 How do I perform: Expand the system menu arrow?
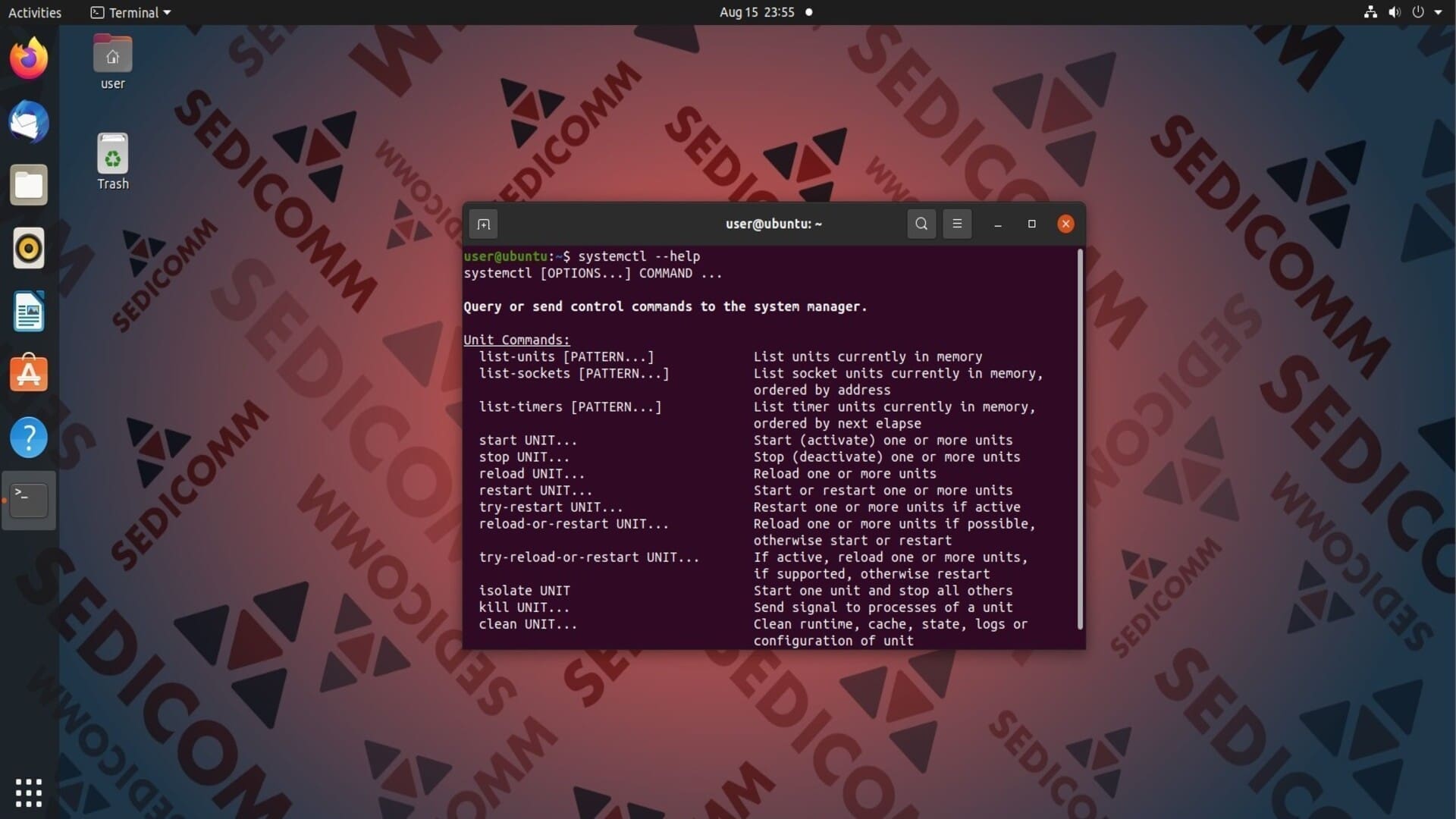click(1438, 12)
